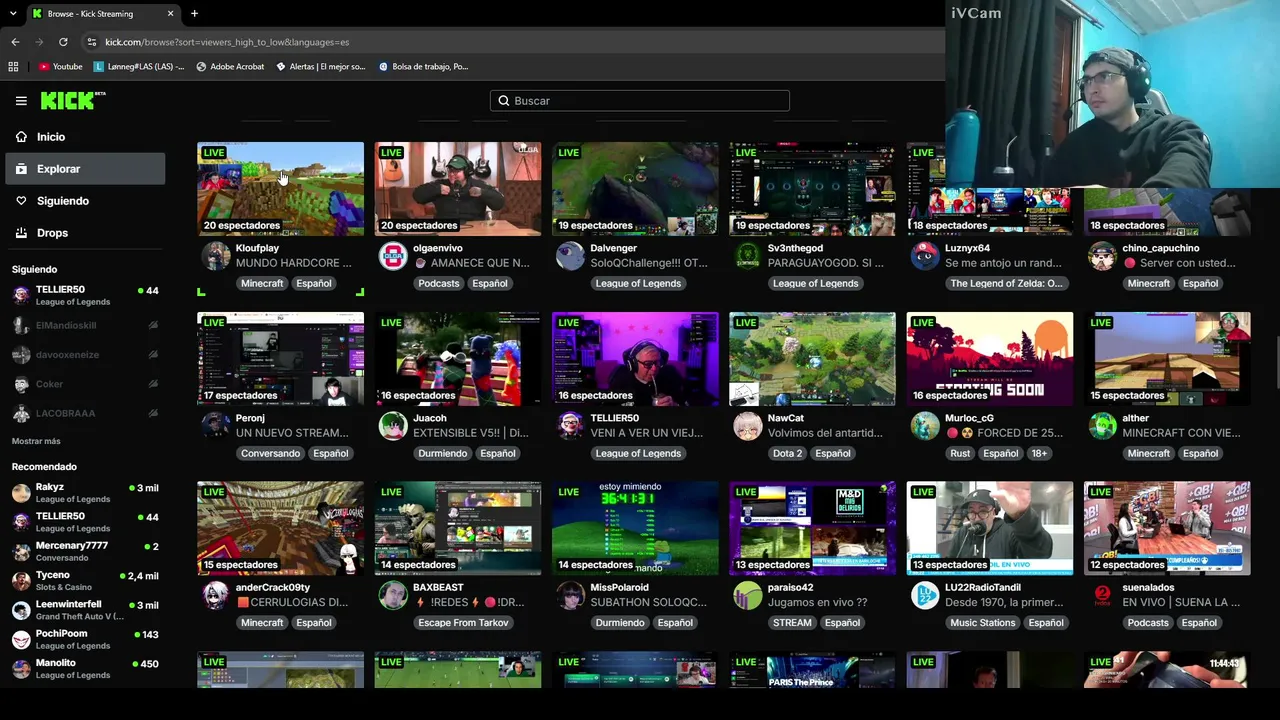
Task: Click the Dota 2 tag under NawCat
Action: click(x=787, y=453)
